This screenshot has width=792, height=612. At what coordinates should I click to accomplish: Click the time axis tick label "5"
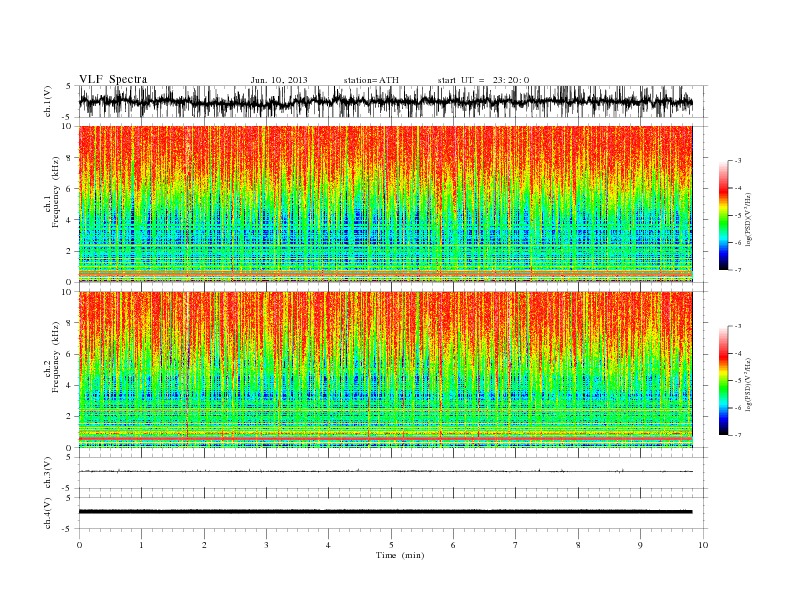click(391, 545)
